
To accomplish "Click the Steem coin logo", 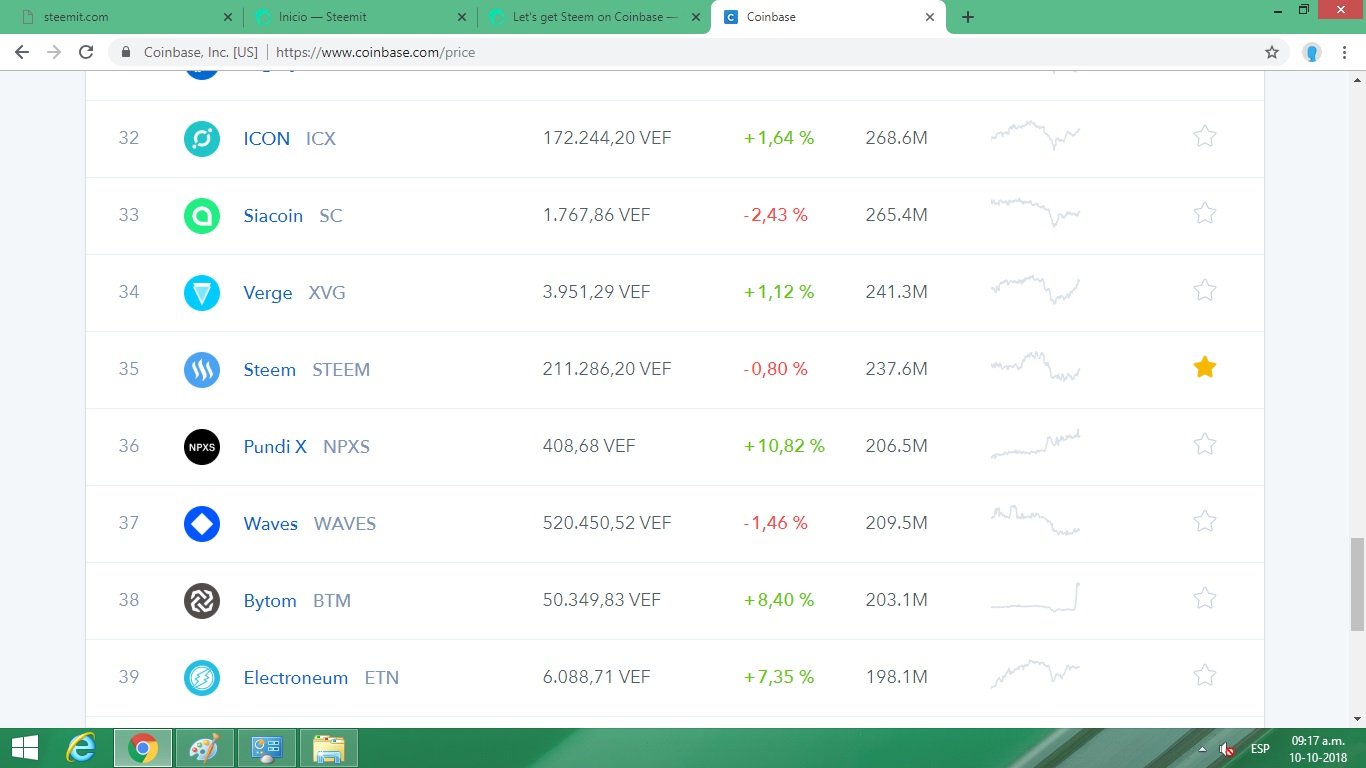I will click(x=202, y=370).
